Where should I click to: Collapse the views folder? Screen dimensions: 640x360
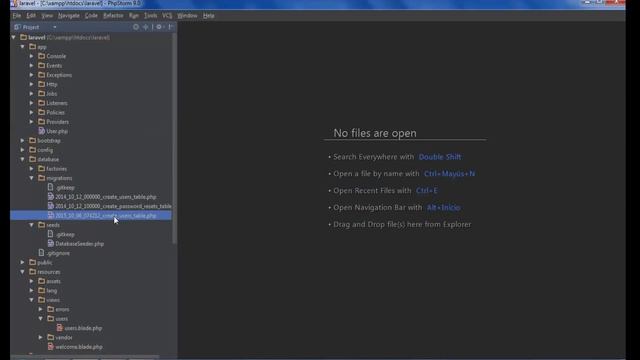tap(32, 300)
